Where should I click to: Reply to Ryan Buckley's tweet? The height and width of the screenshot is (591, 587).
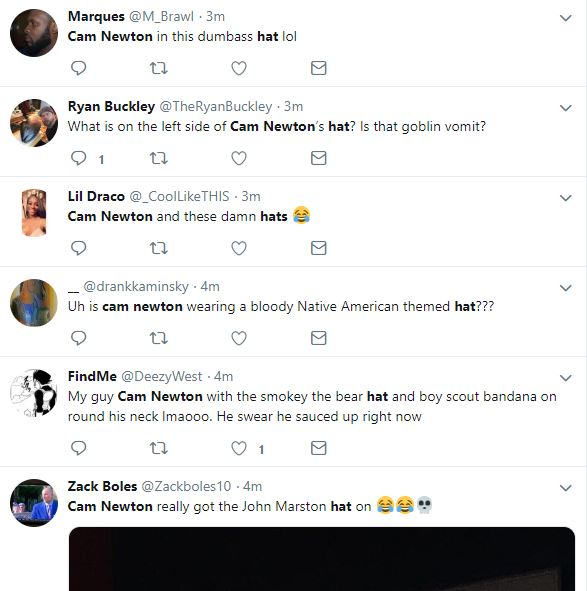[x=78, y=158]
